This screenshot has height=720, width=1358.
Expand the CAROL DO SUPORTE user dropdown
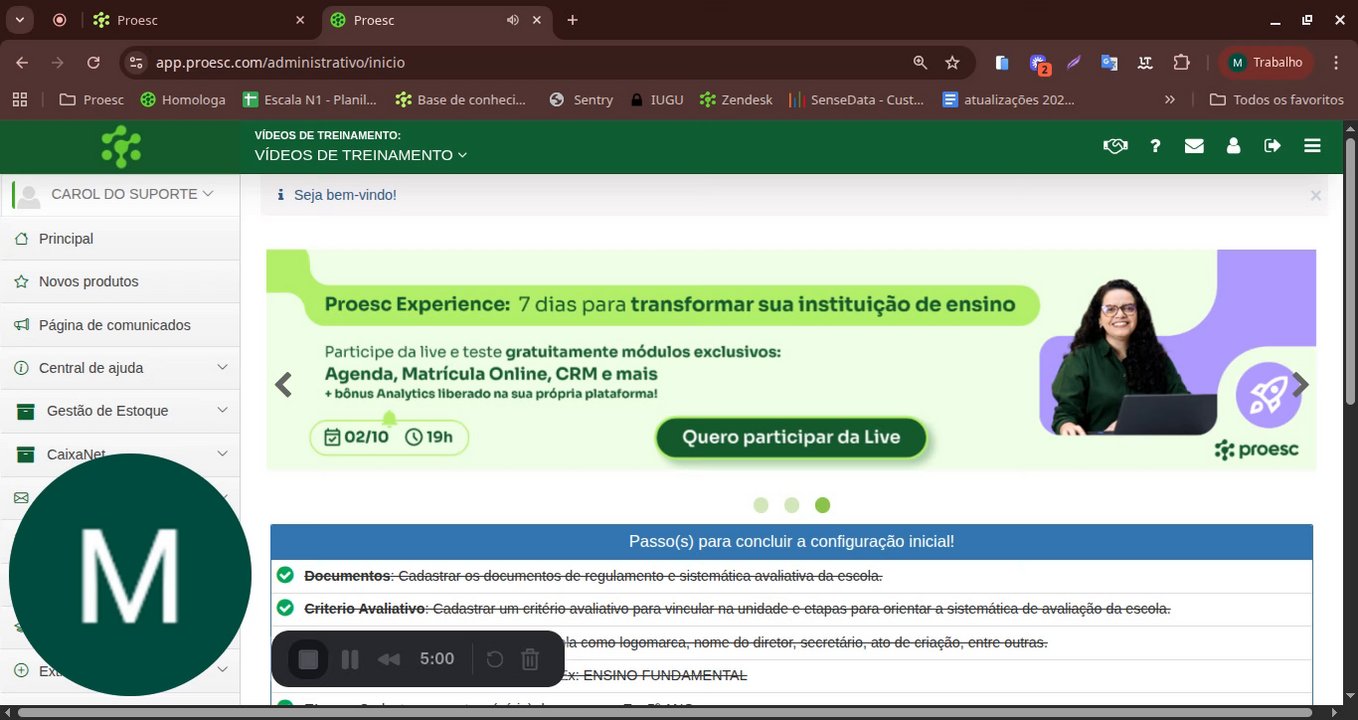pos(132,194)
